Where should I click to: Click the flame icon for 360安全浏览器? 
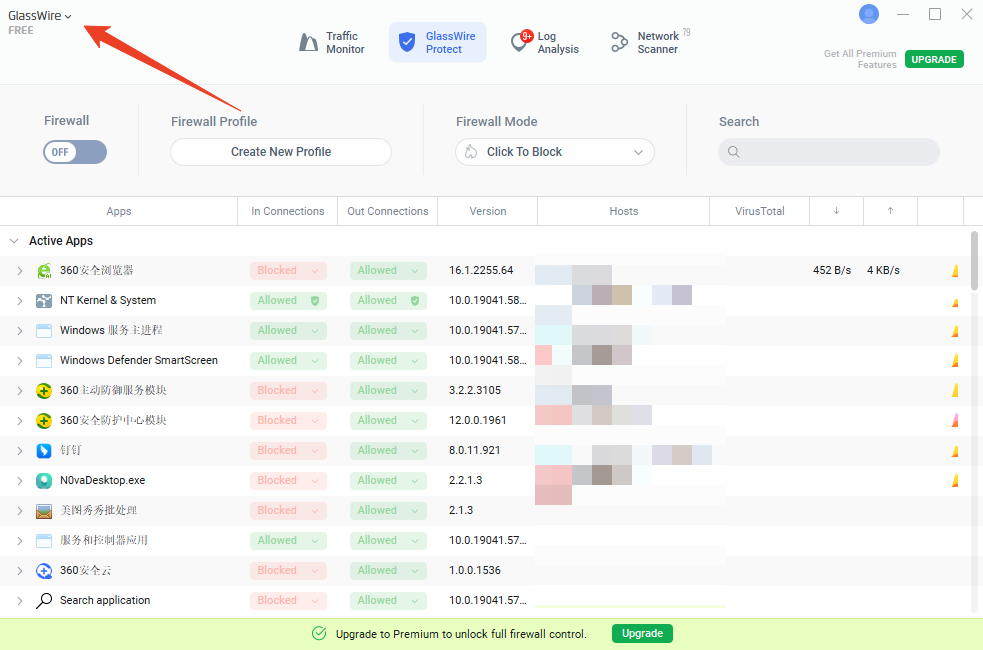click(x=954, y=271)
